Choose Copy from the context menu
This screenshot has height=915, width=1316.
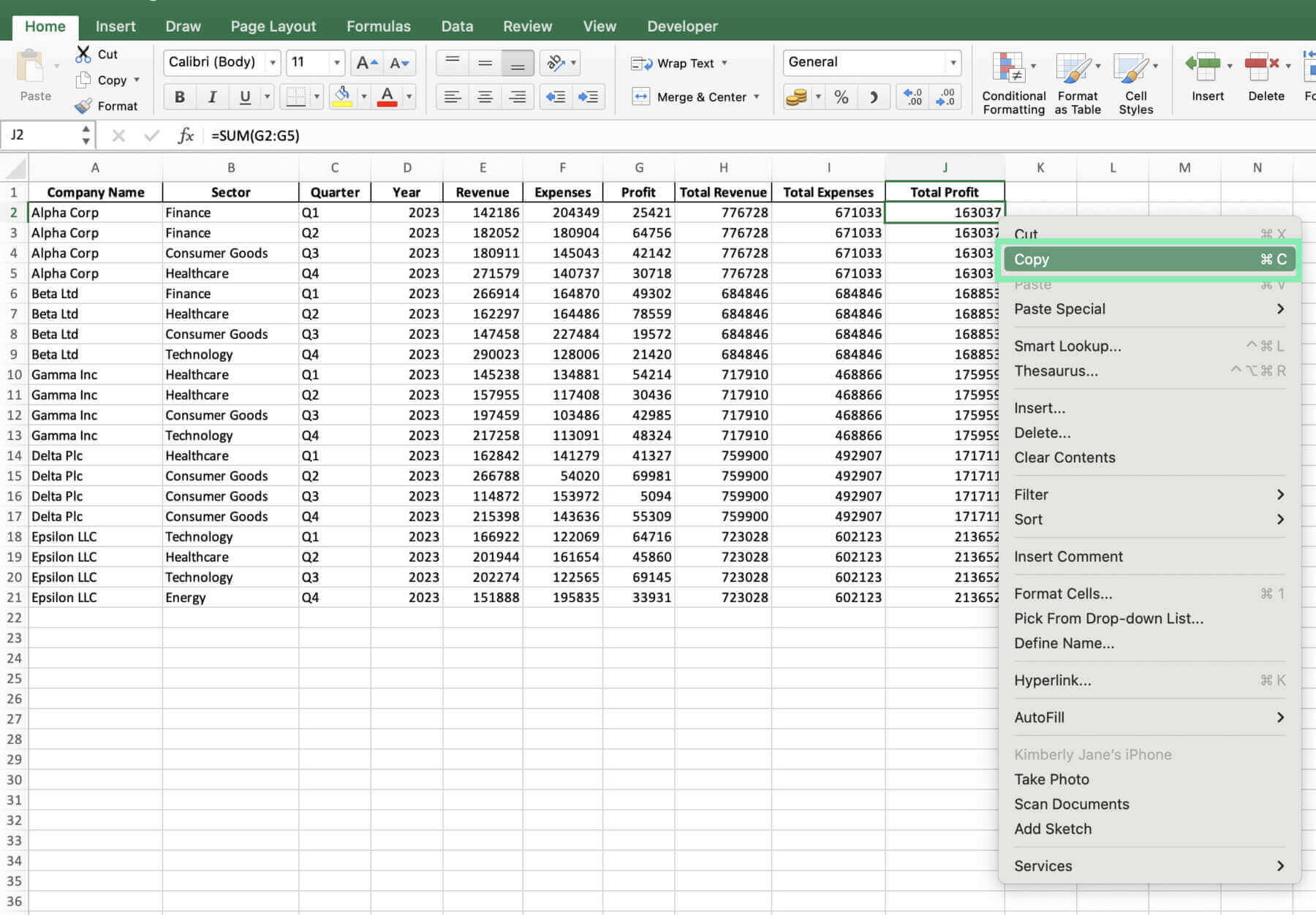pos(1149,259)
